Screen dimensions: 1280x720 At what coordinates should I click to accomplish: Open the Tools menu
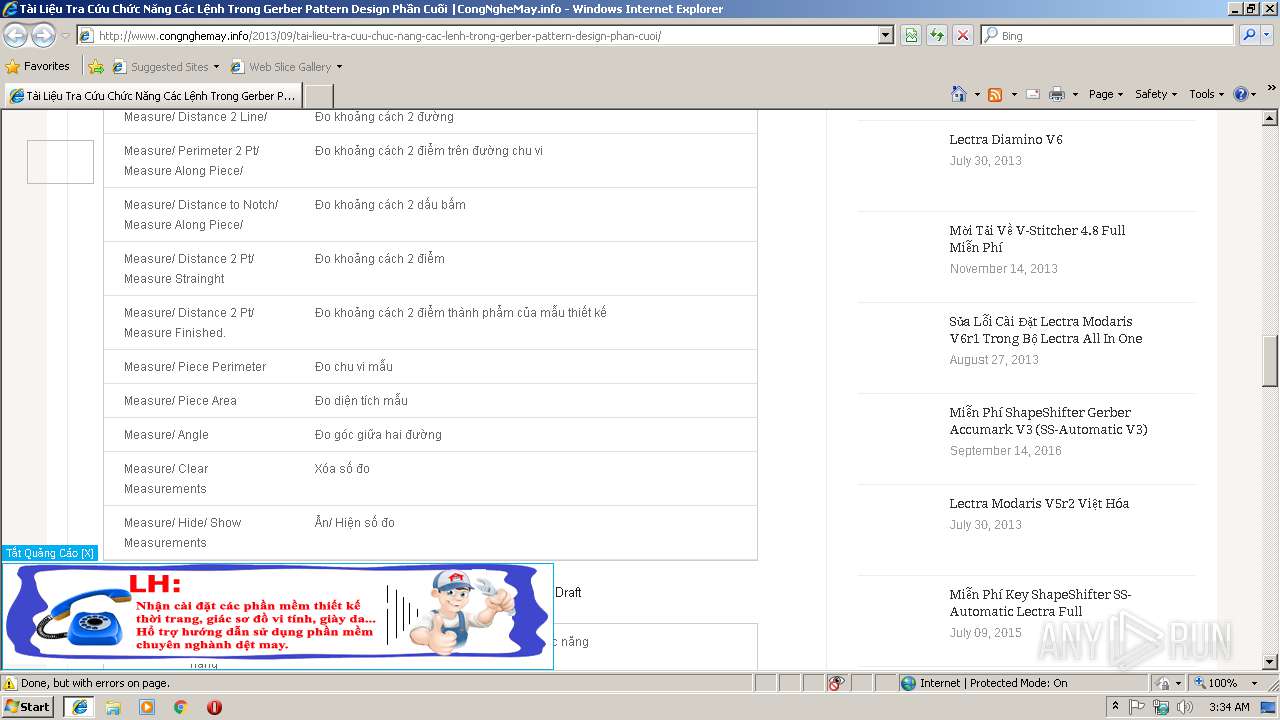(x=1206, y=94)
